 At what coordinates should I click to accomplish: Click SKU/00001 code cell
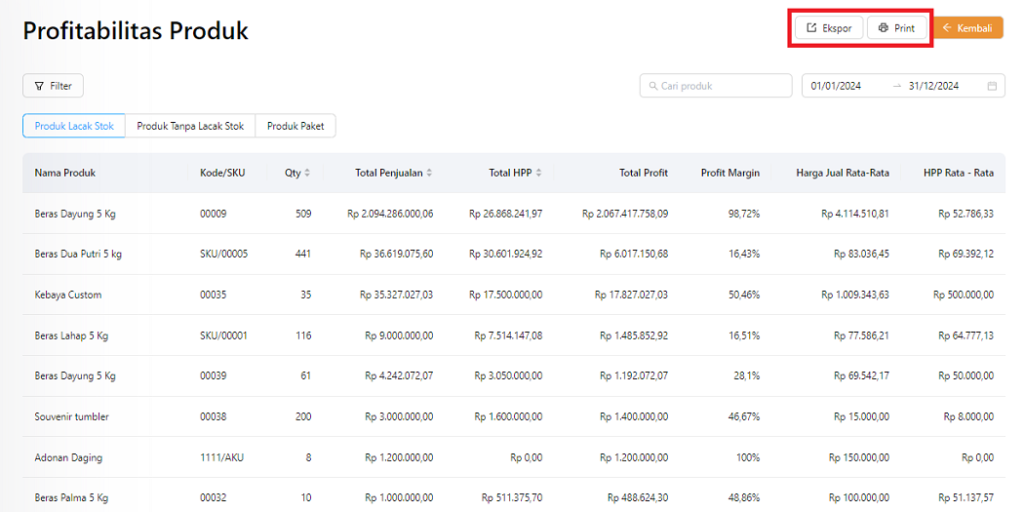click(x=224, y=336)
